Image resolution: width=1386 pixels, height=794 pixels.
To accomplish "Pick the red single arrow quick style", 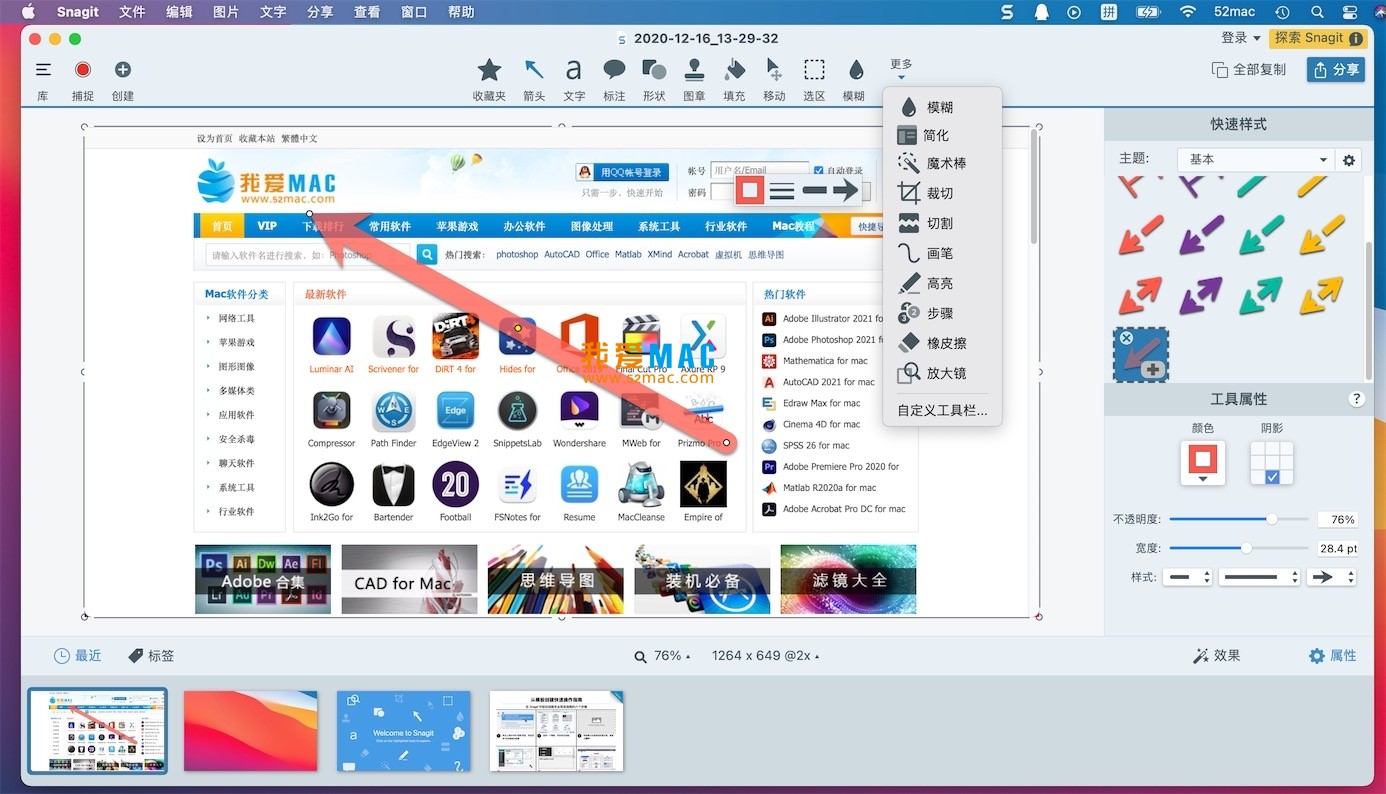I will click(1140, 236).
